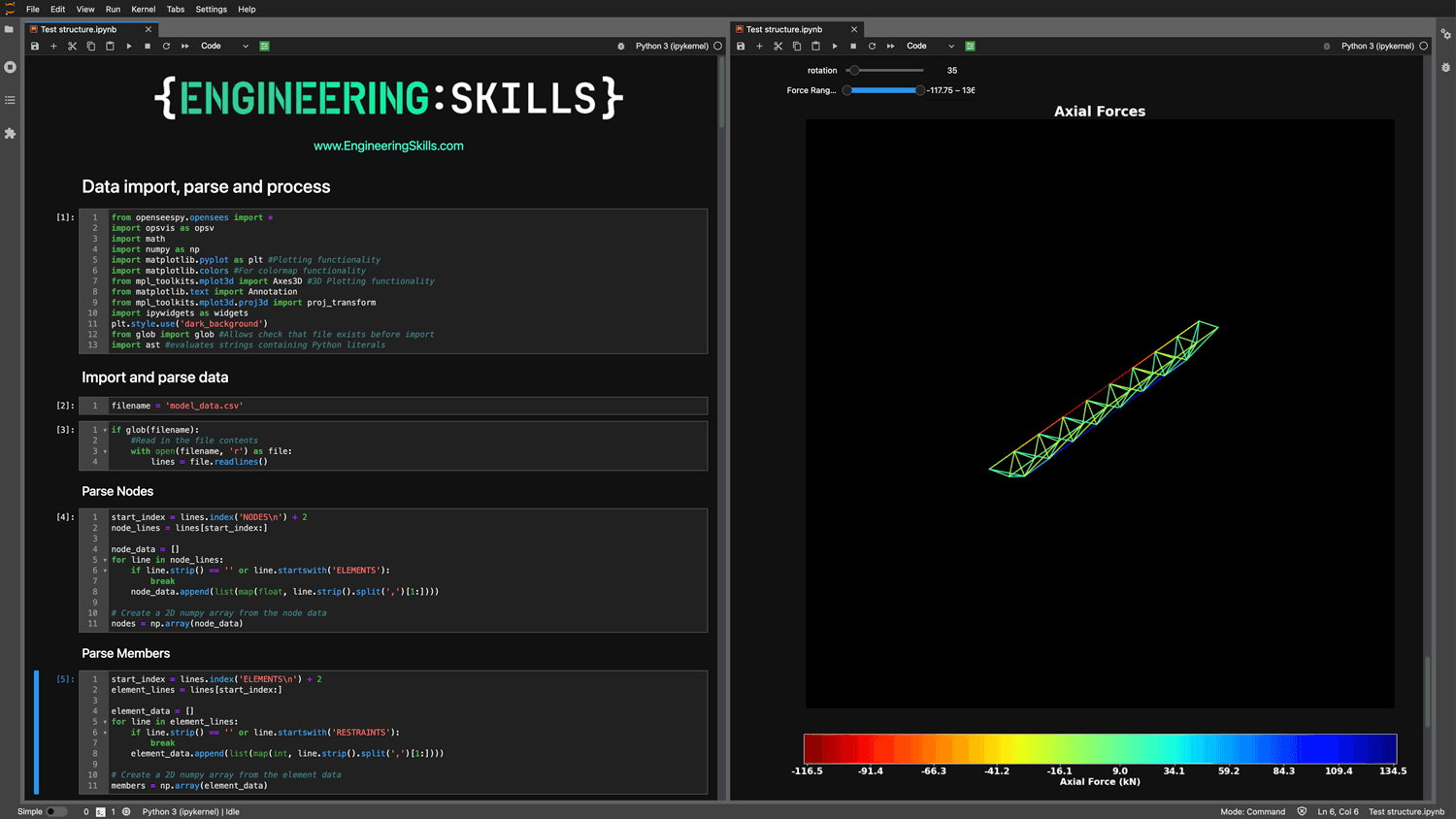Click the notebook trust shield icon in status bar
Image resolution: width=1456 pixels, height=819 pixels.
pyautogui.click(x=1302, y=811)
